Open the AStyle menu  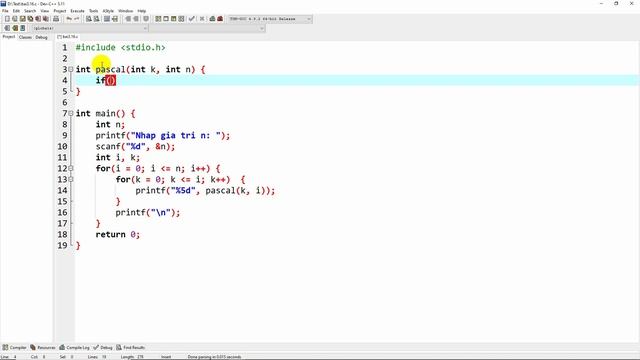[x=108, y=11]
